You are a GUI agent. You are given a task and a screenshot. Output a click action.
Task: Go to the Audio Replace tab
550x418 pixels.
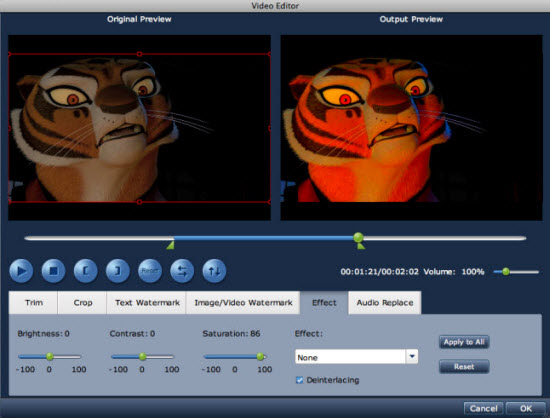point(385,303)
